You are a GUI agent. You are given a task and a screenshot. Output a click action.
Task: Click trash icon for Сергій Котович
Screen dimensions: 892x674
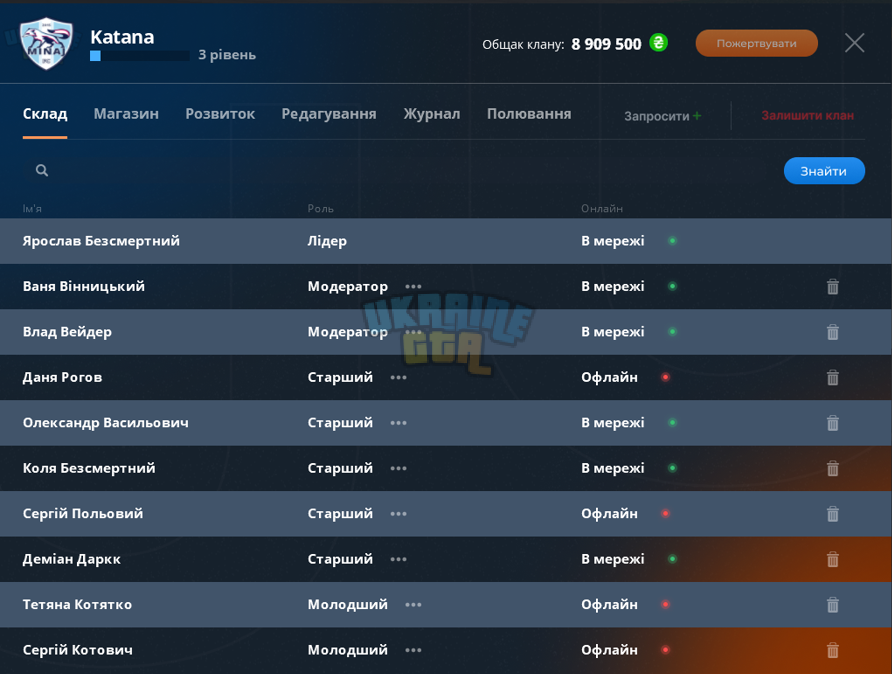coord(832,650)
